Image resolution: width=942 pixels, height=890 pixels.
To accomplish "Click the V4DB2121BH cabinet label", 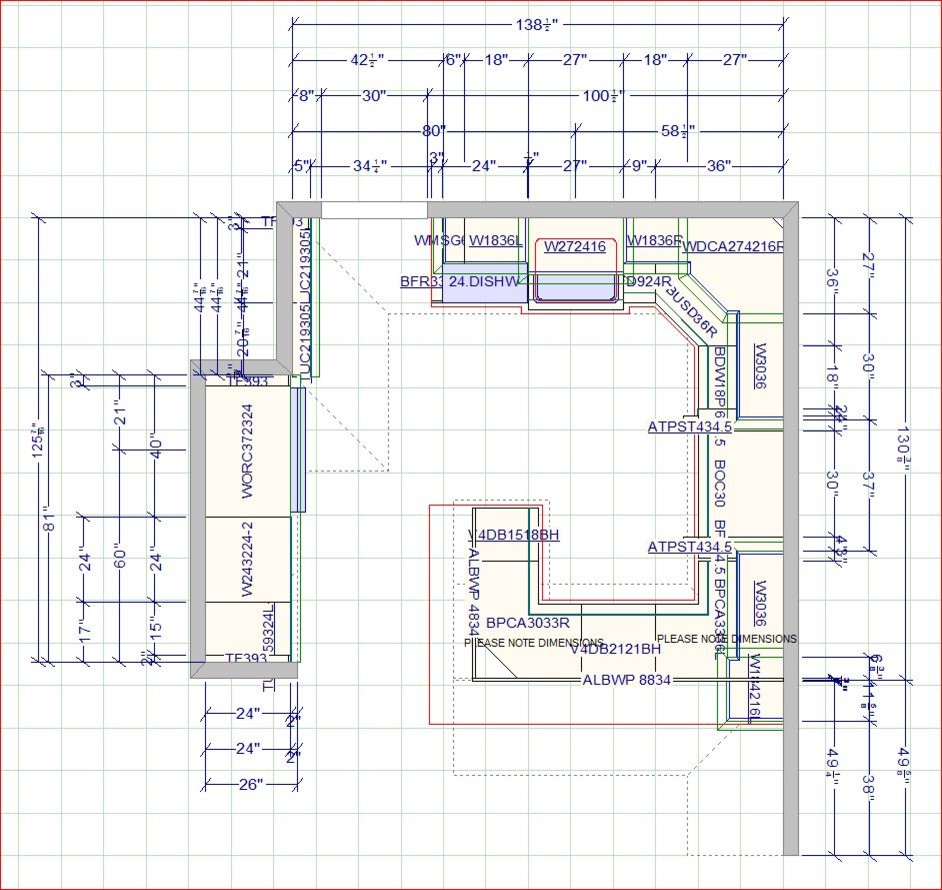I will [615, 649].
